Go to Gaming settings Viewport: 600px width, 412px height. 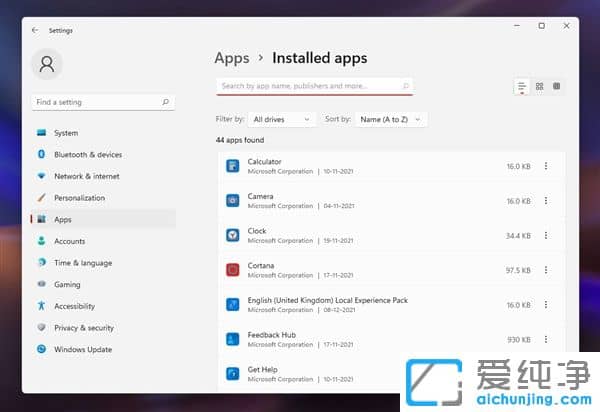(103, 284)
